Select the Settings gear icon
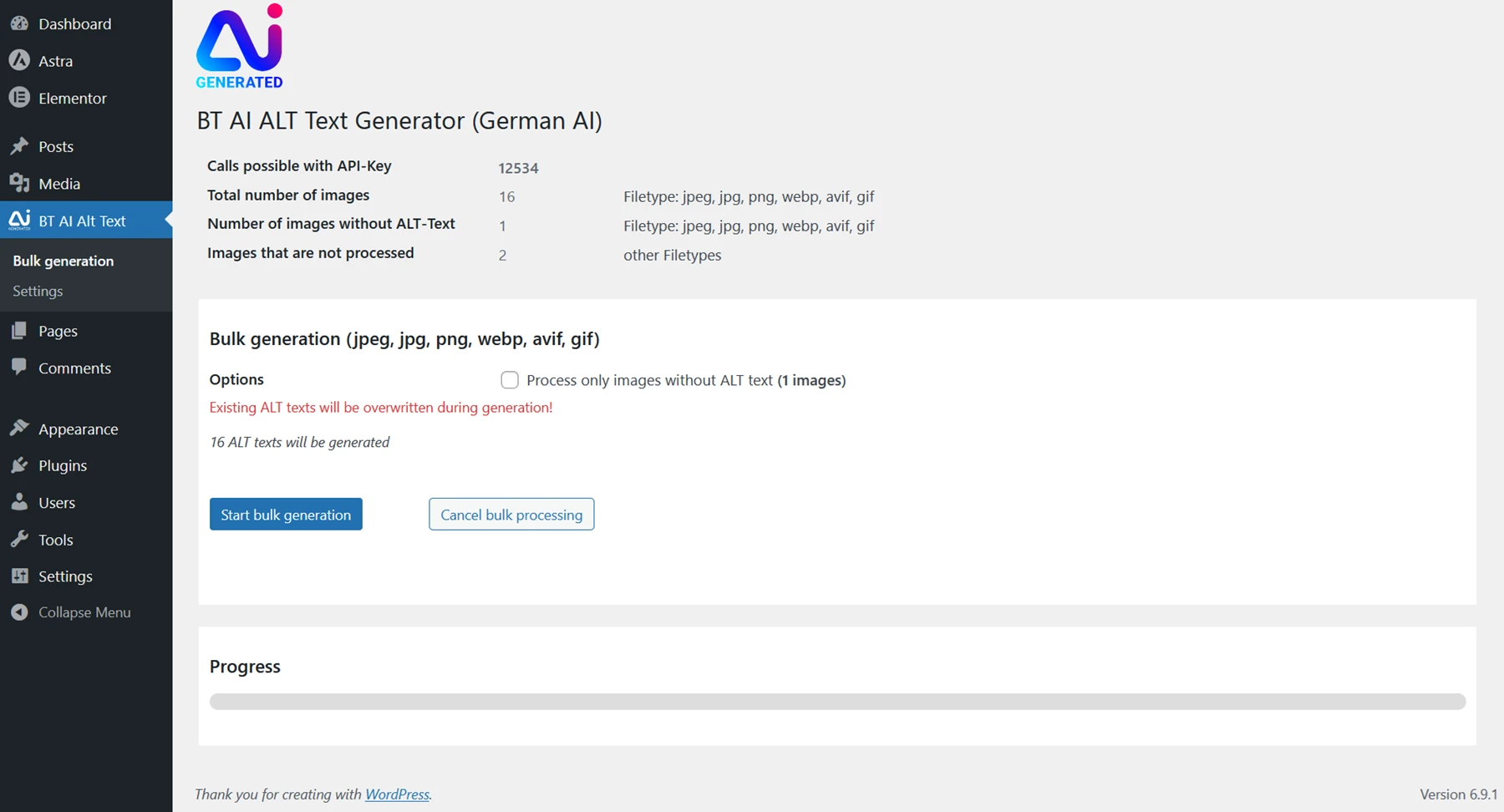The image size is (1504, 812). tap(20, 576)
